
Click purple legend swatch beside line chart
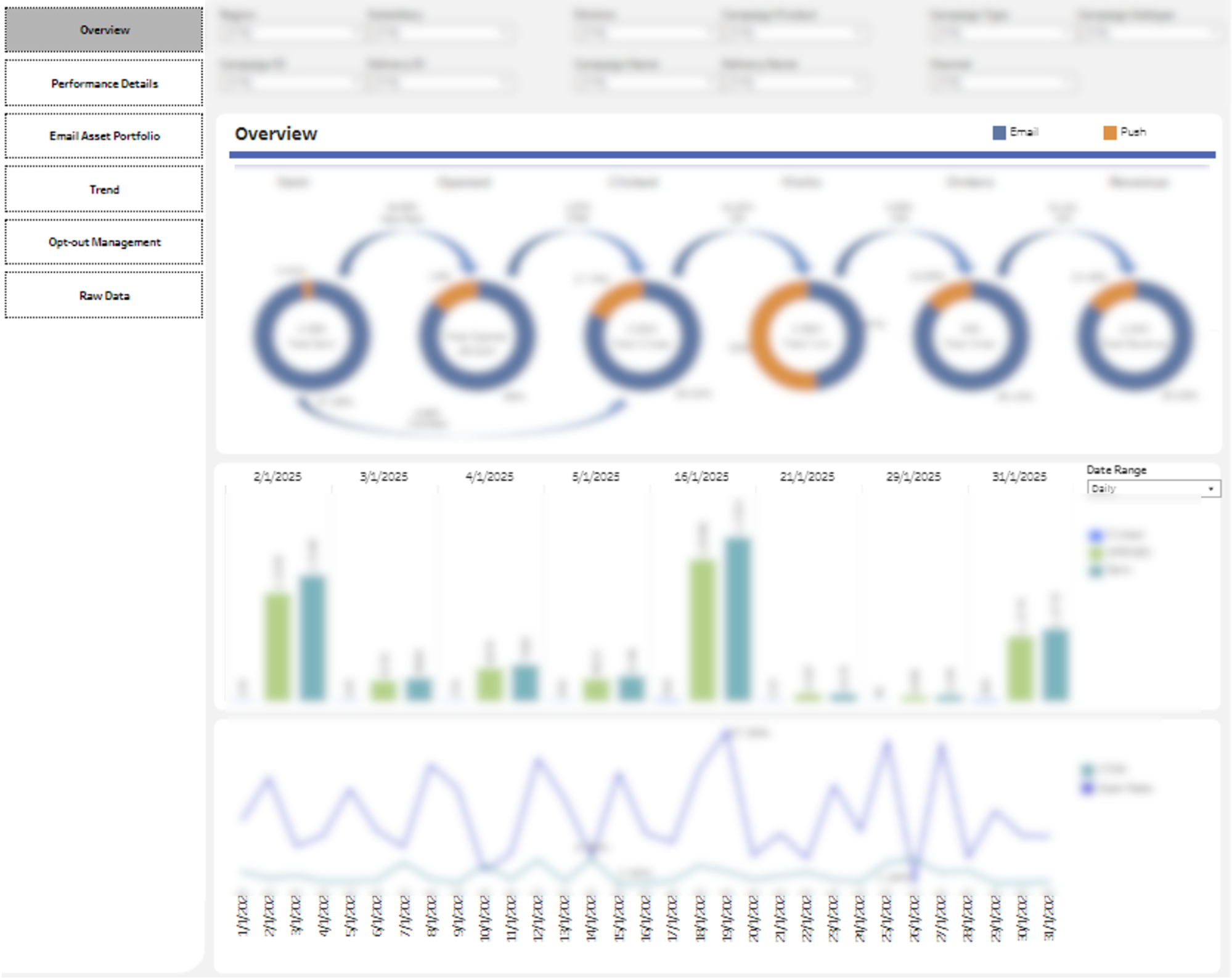[x=1088, y=788]
